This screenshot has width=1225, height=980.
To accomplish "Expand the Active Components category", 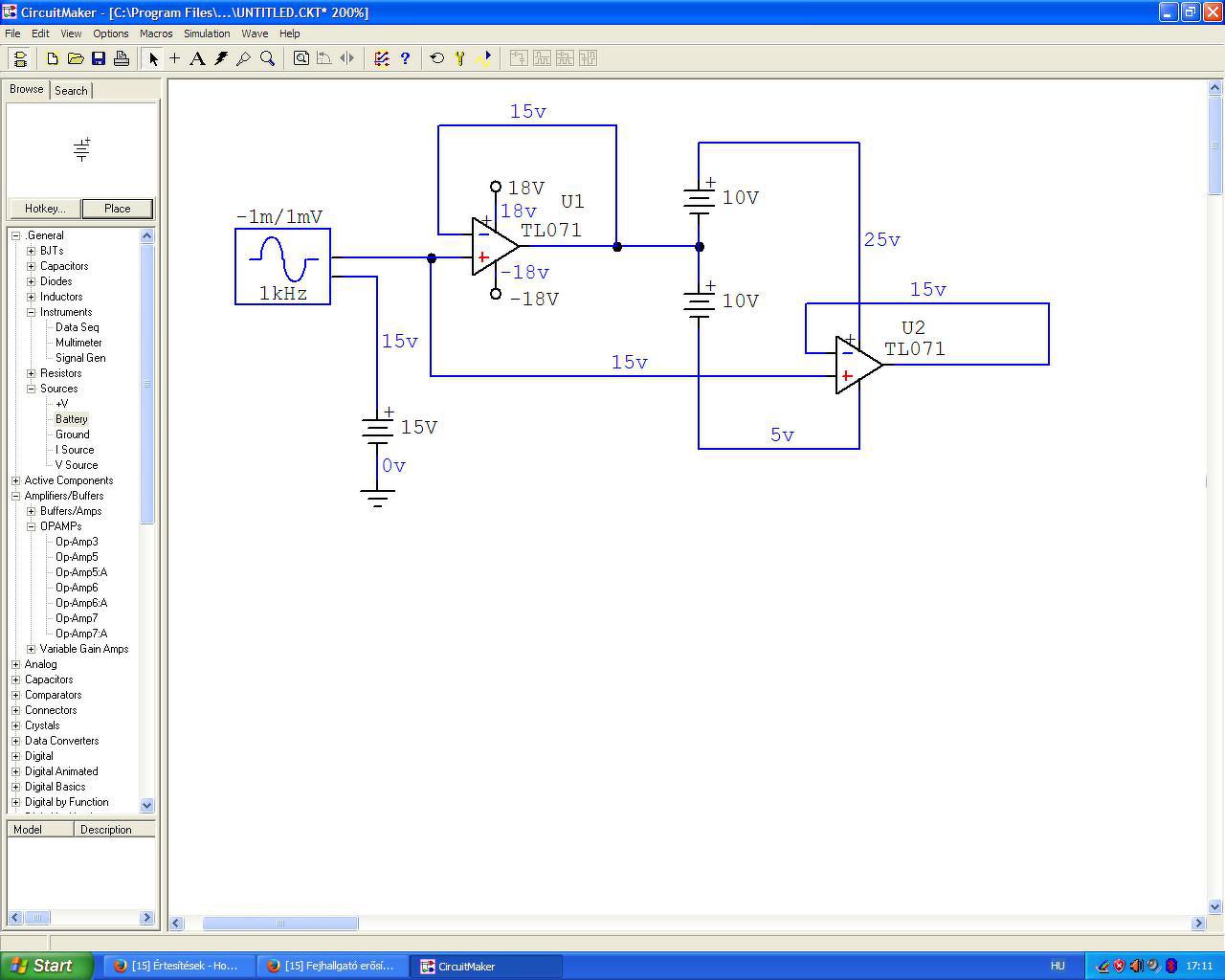I will (x=16, y=480).
